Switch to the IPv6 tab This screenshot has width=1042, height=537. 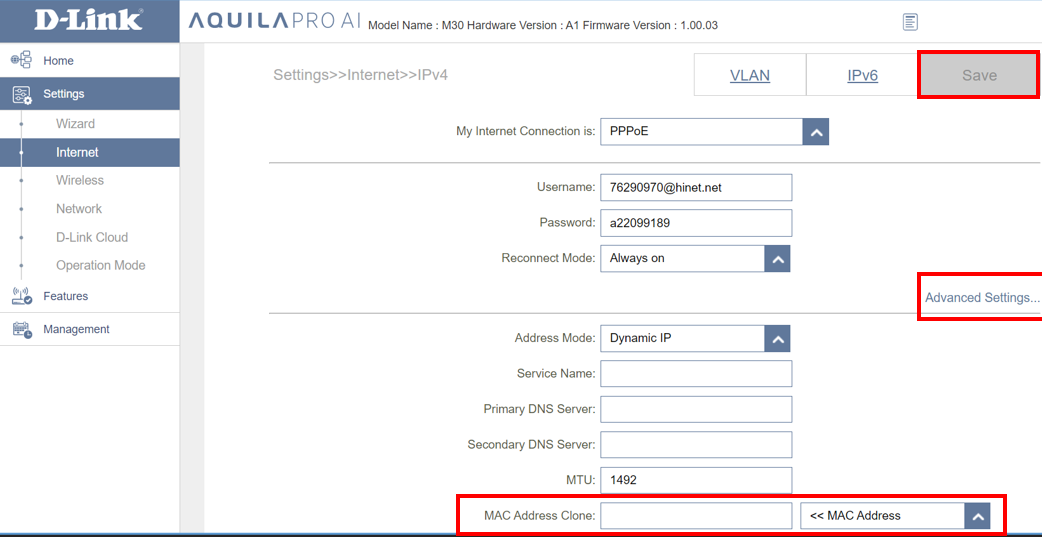(x=862, y=75)
